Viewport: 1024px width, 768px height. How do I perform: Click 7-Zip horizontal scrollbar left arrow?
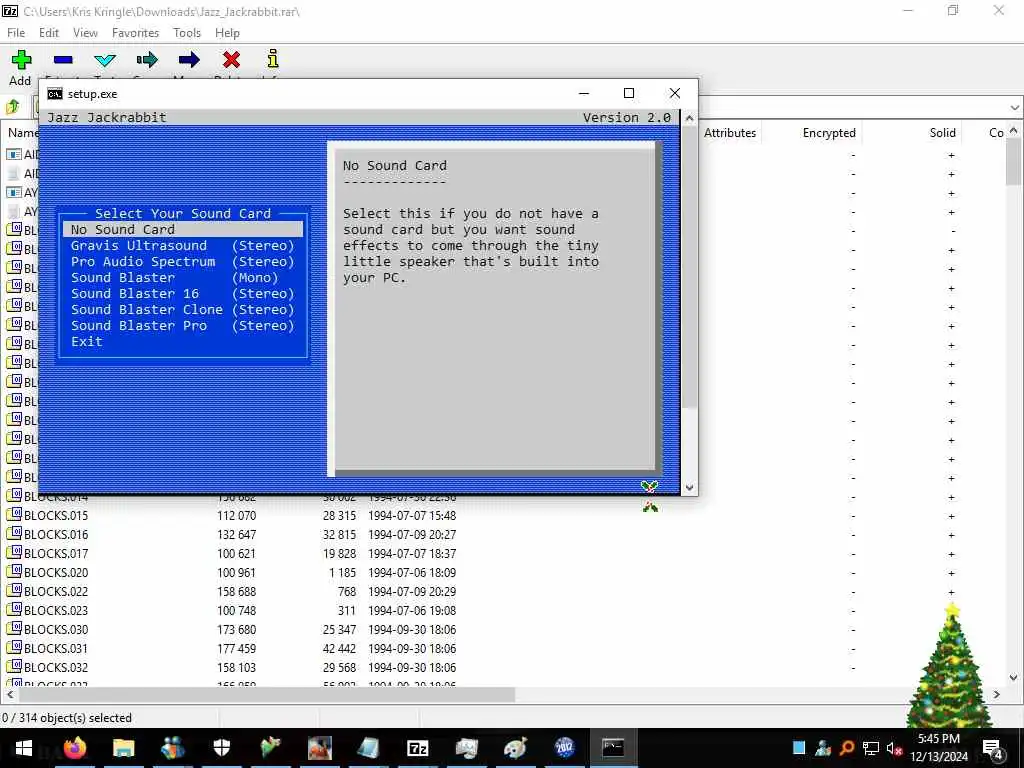pyautogui.click(x=10, y=694)
